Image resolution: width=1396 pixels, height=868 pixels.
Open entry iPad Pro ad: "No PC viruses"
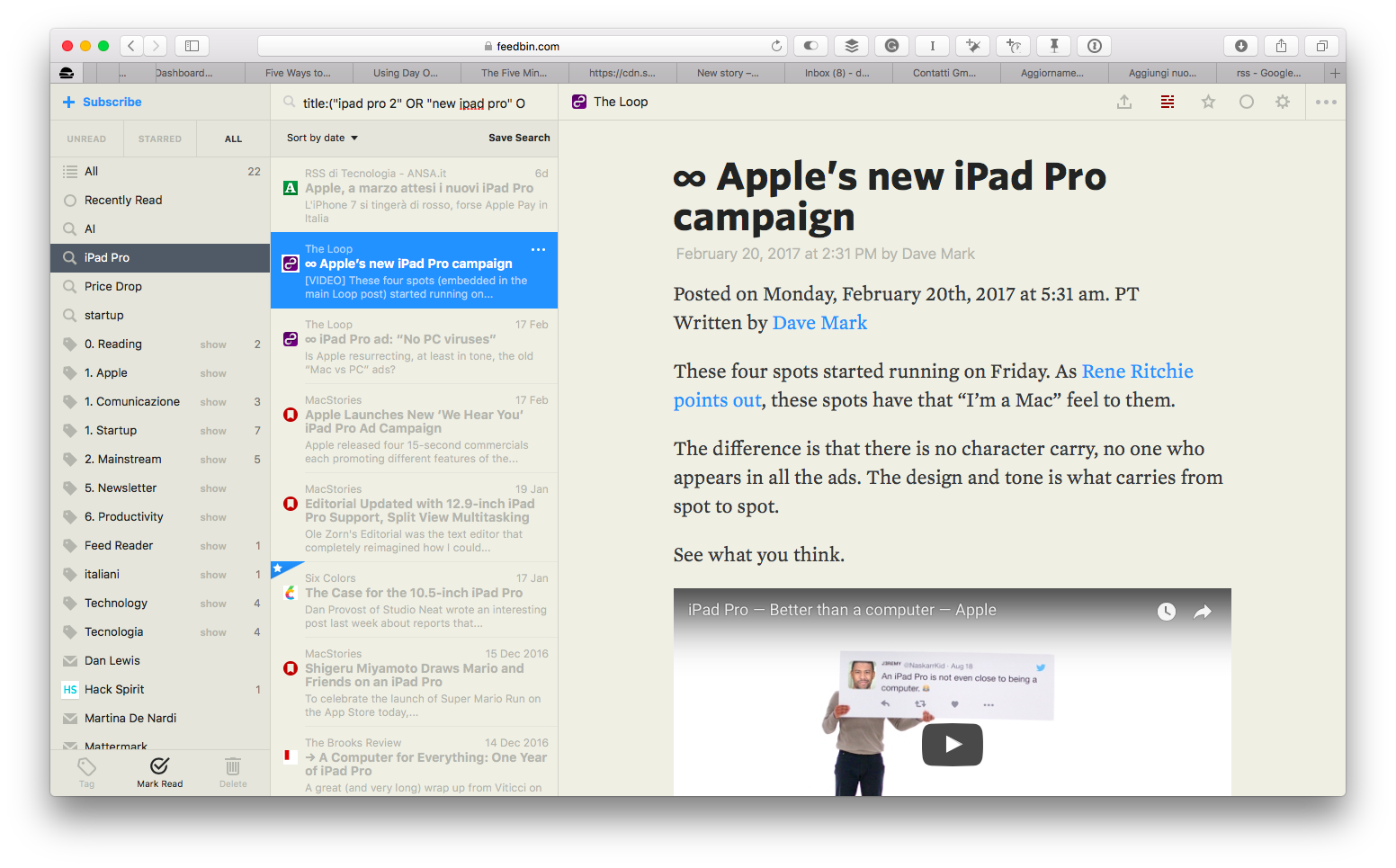tap(414, 346)
